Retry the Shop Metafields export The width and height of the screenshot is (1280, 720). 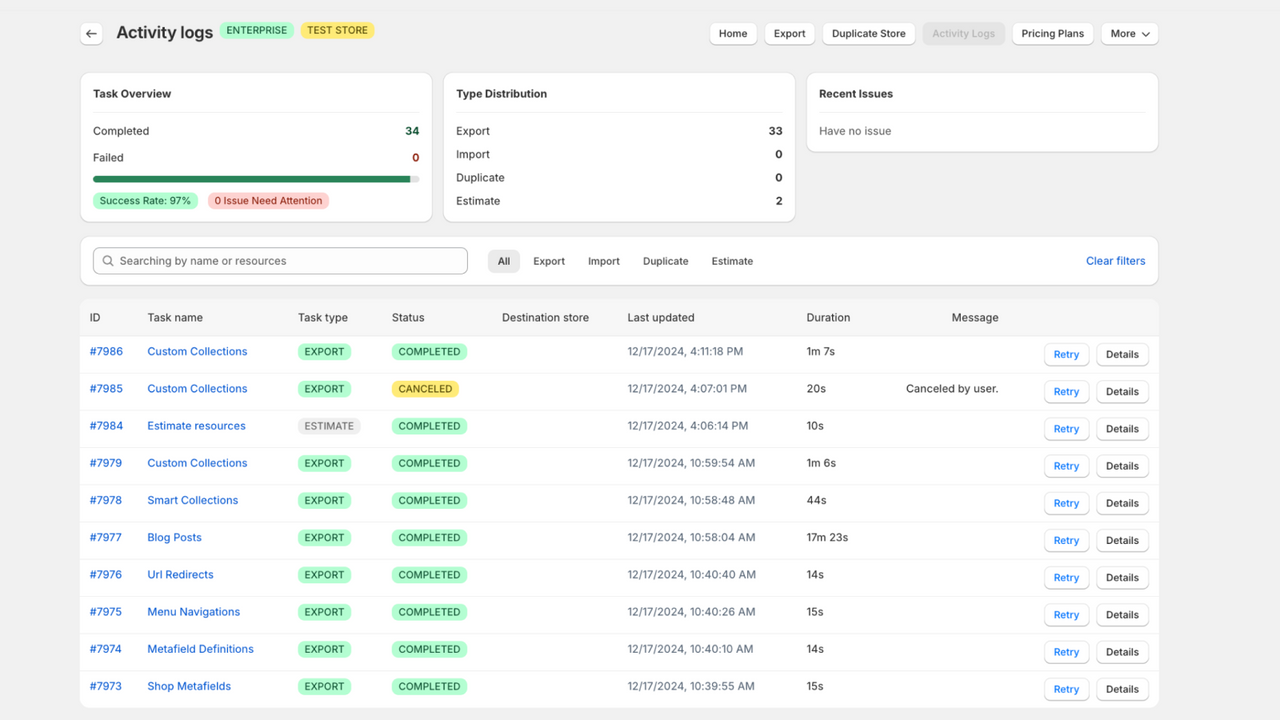pos(1066,689)
